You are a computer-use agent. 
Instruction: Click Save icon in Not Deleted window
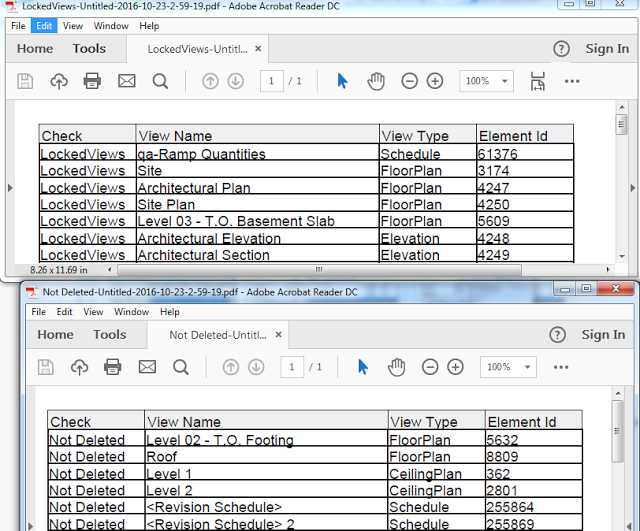pos(45,367)
